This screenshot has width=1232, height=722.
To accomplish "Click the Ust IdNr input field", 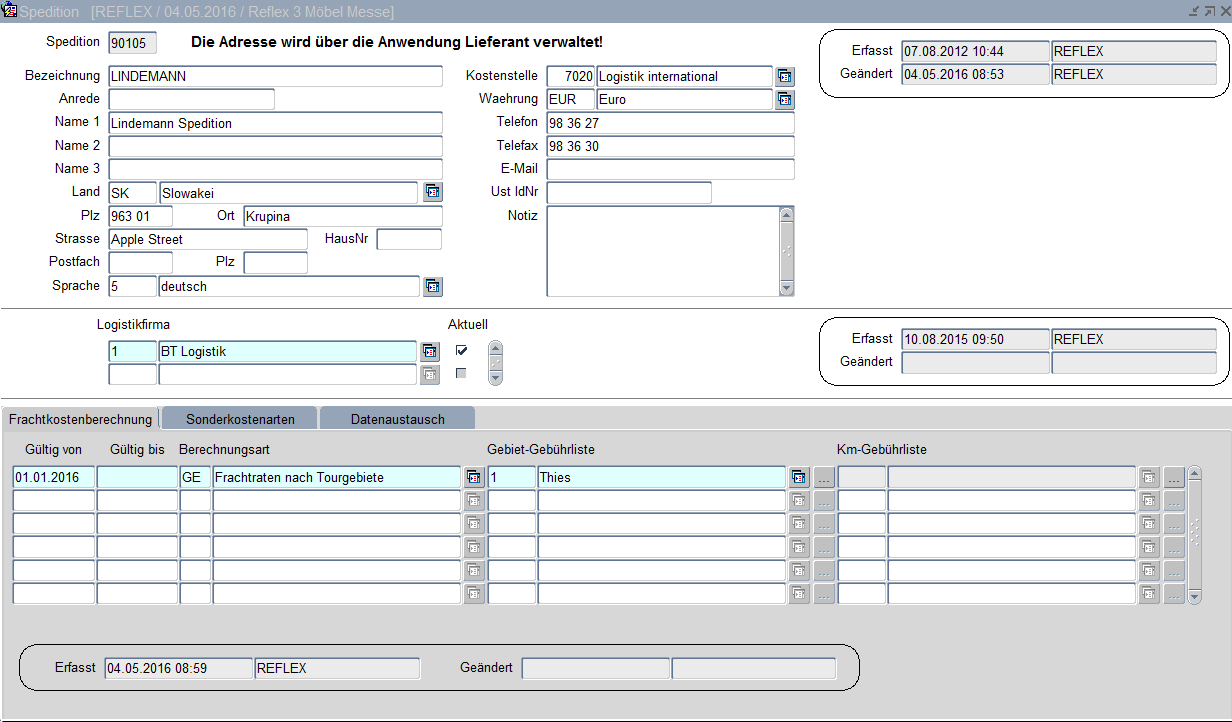I will tap(629, 193).
